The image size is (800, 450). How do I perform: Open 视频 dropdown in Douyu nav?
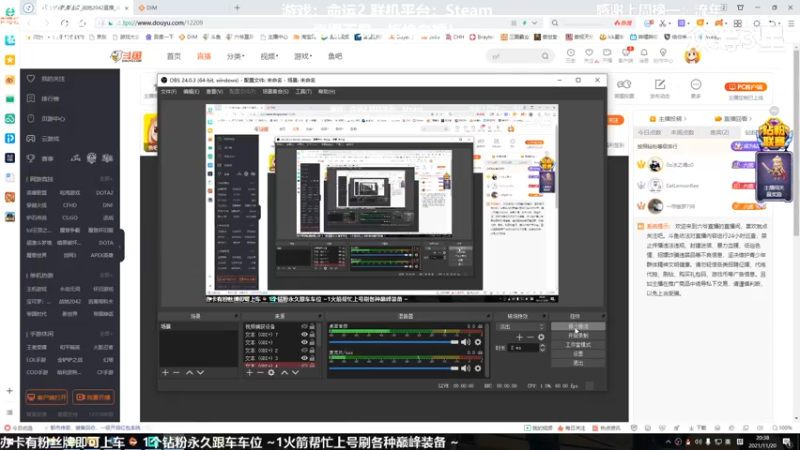[269, 56]
